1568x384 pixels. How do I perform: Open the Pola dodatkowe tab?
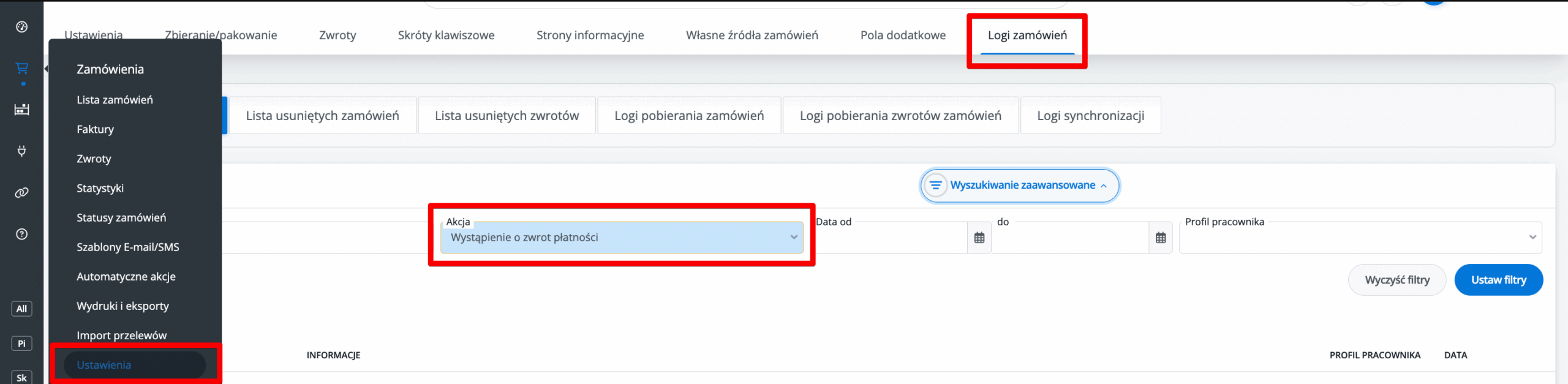pyautogui.click(x=902, y=36)
